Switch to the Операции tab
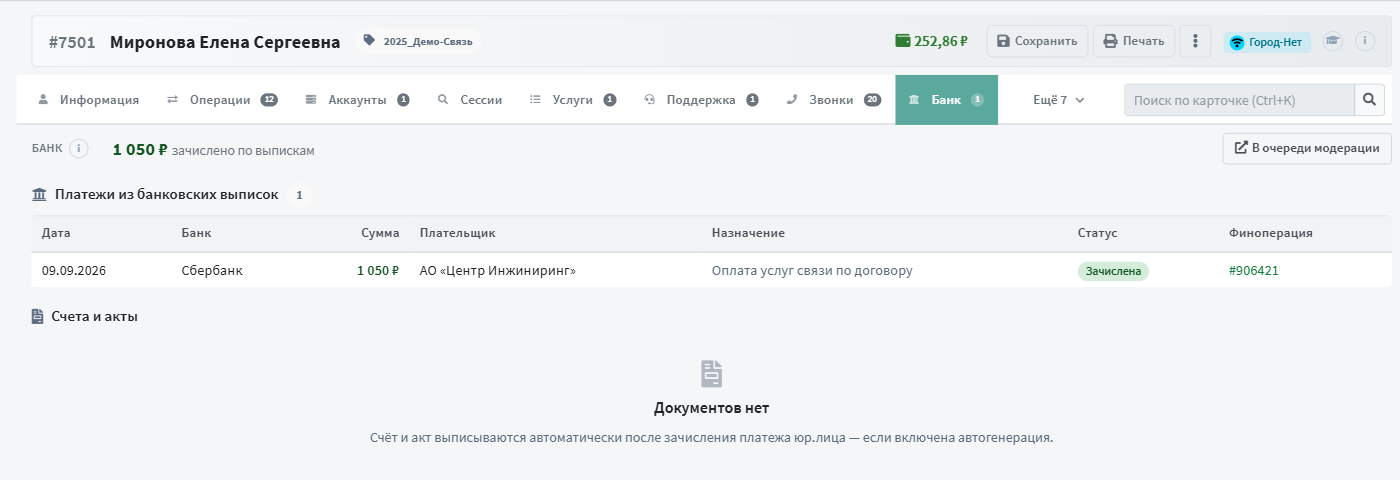1400x480 pixels. [x=222, y=100]
